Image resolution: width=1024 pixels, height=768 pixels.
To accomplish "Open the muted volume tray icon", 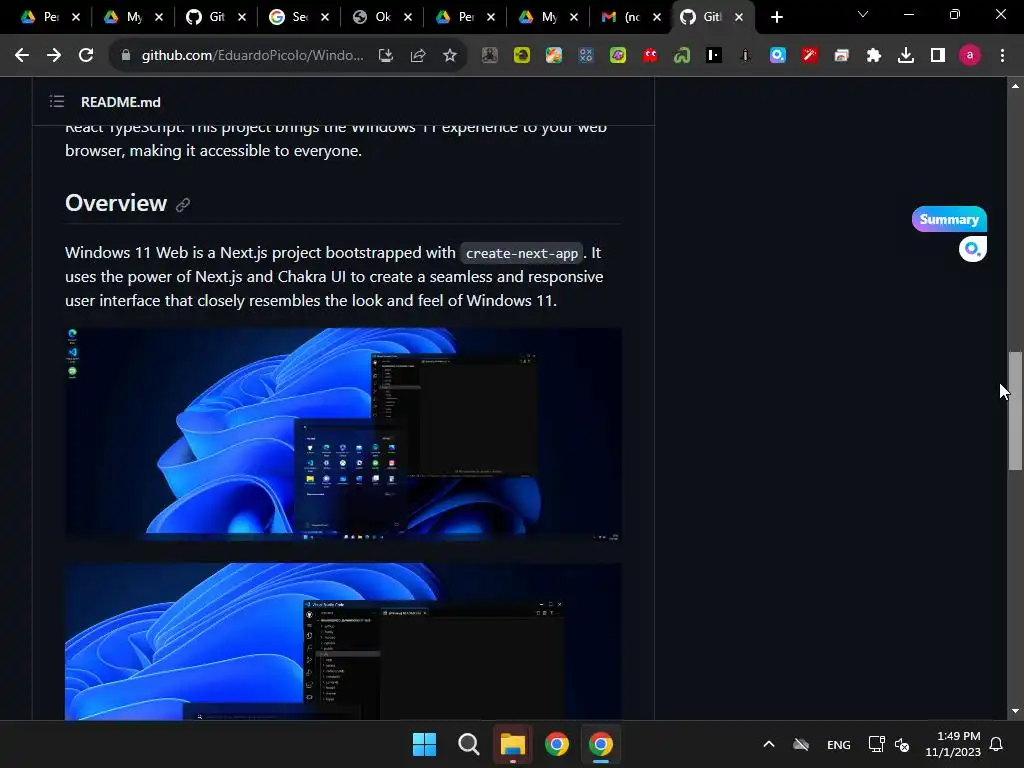I will click(902, 744).
